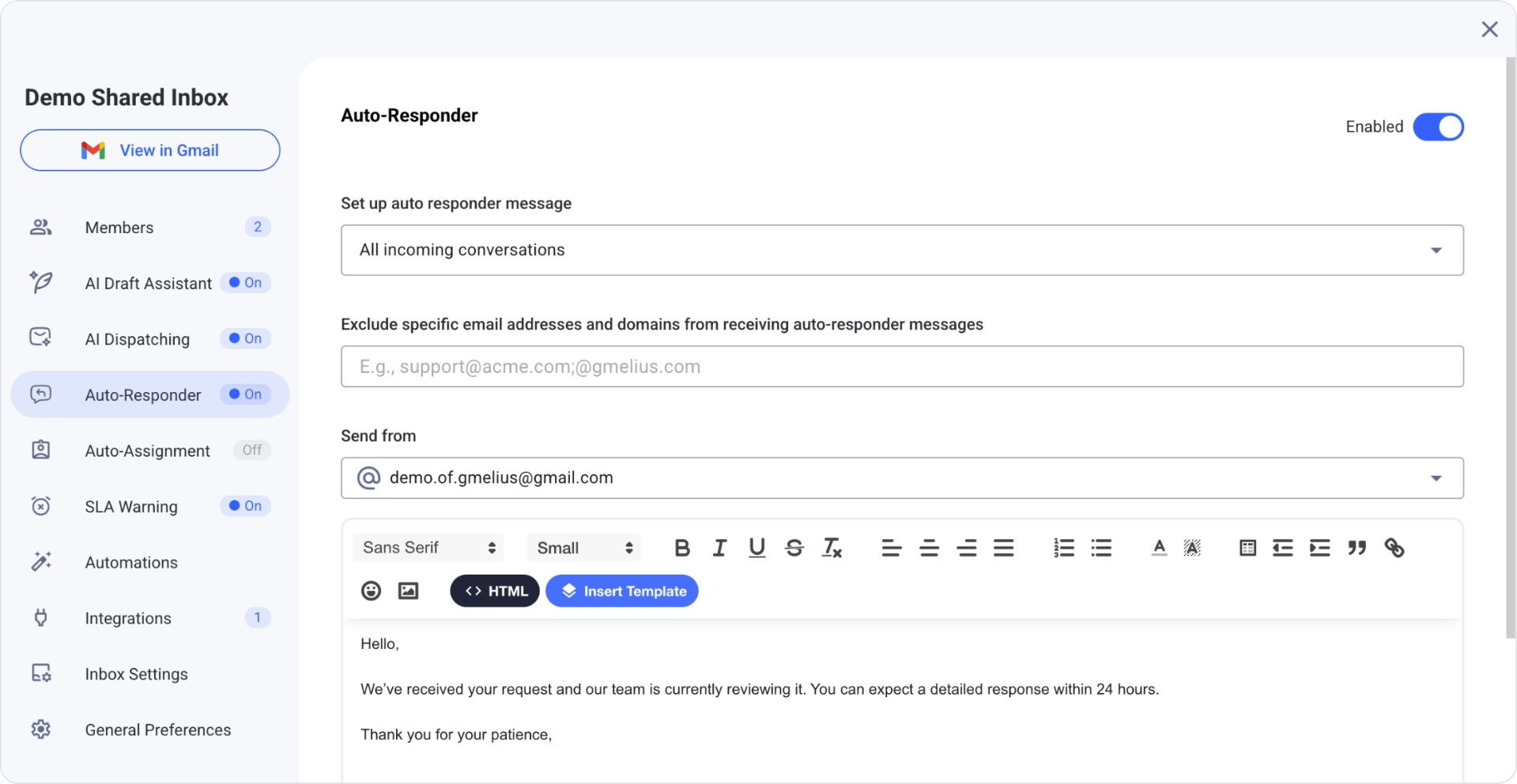
Task: Open the Integrations section
Action: [150, 618]
